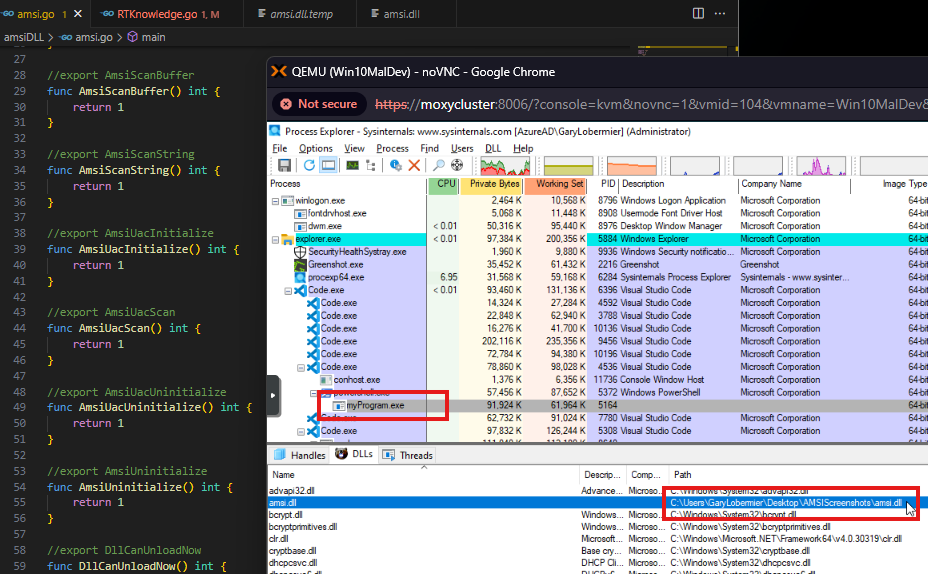Click the Not secure warning chip

coord(319,104)
